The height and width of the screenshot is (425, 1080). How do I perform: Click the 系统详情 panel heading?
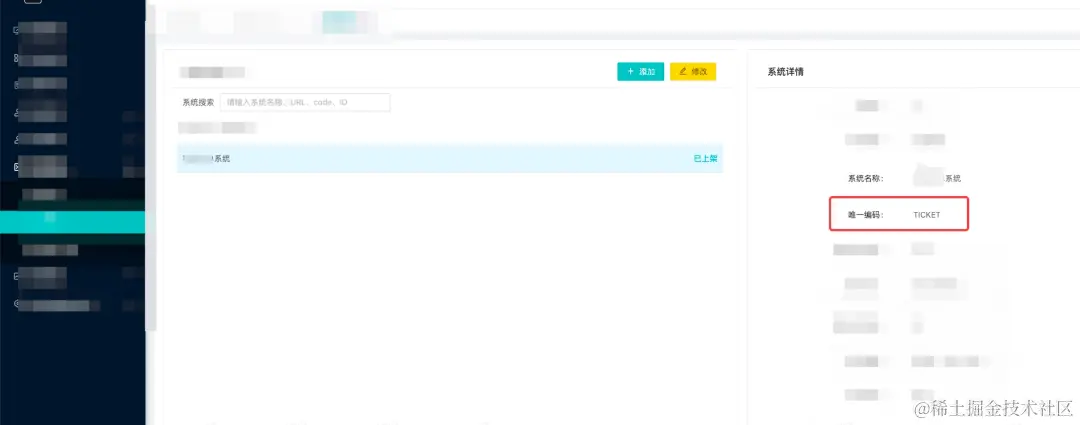tap(785, 72)
